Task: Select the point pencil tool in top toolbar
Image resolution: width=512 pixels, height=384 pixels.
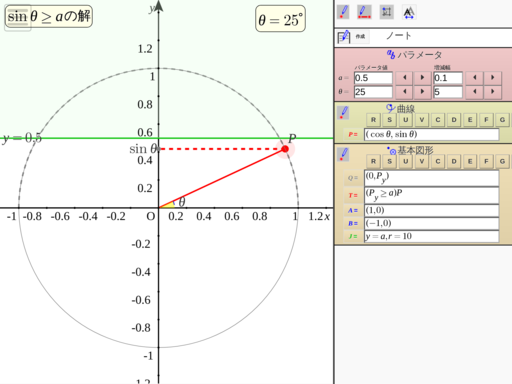Action: point(343,12)
